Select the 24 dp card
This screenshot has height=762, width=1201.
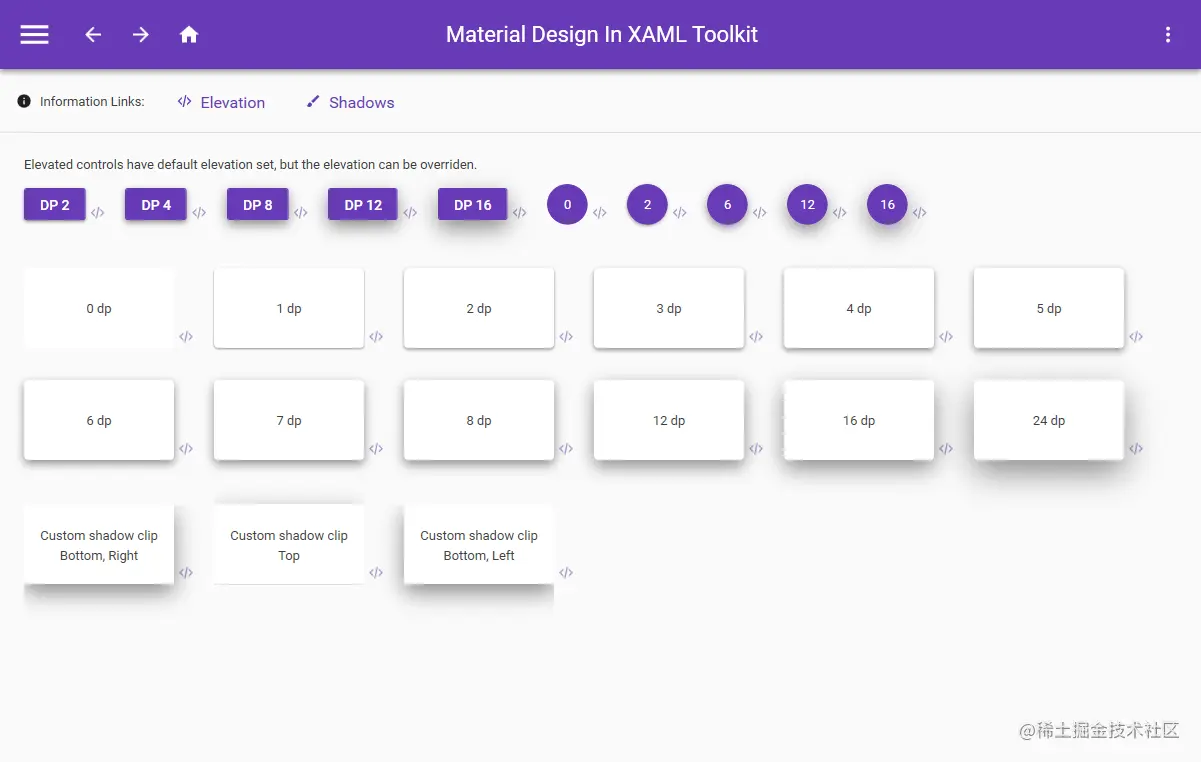pos(1049,420)
